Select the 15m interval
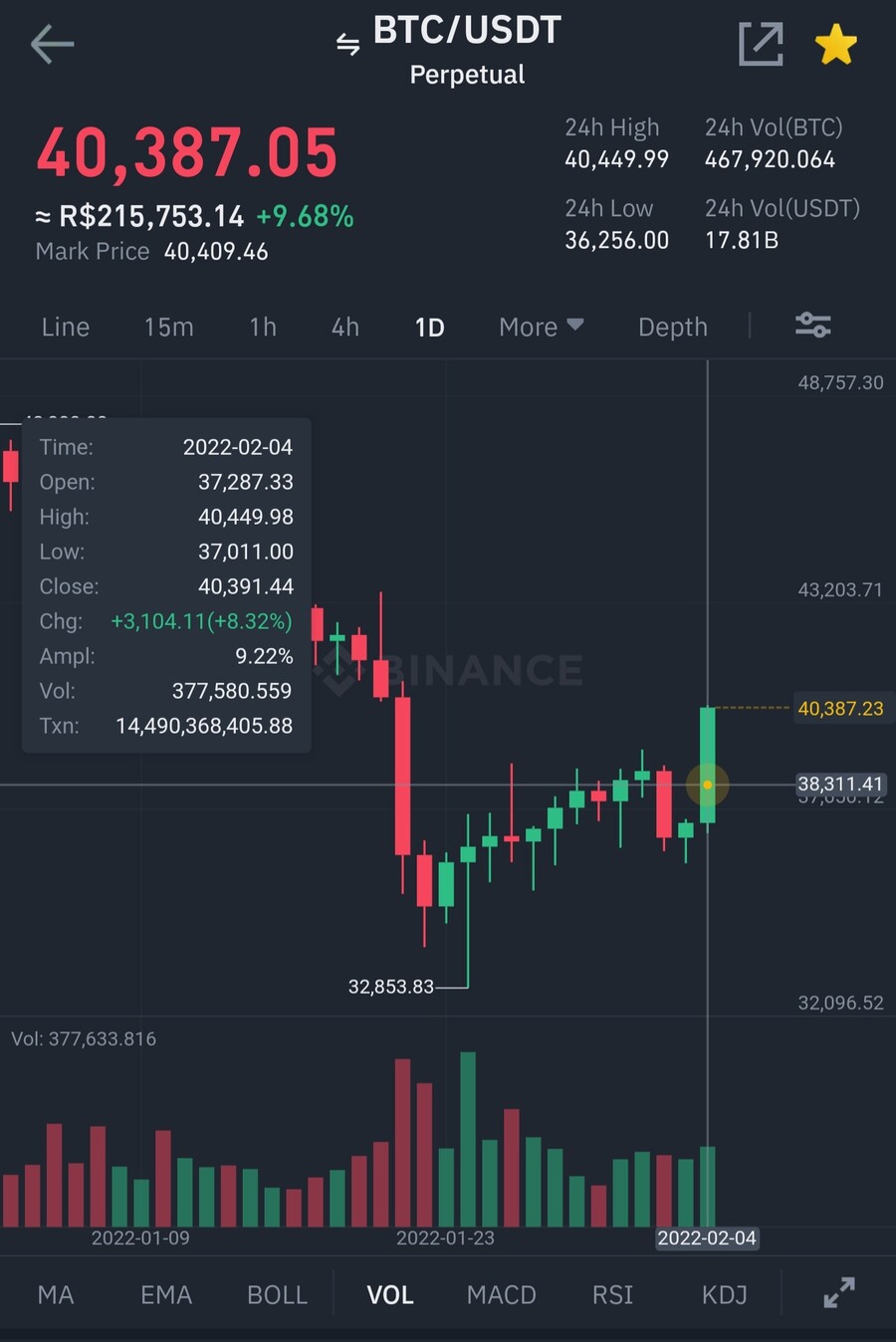 click(x=168, y=327)
